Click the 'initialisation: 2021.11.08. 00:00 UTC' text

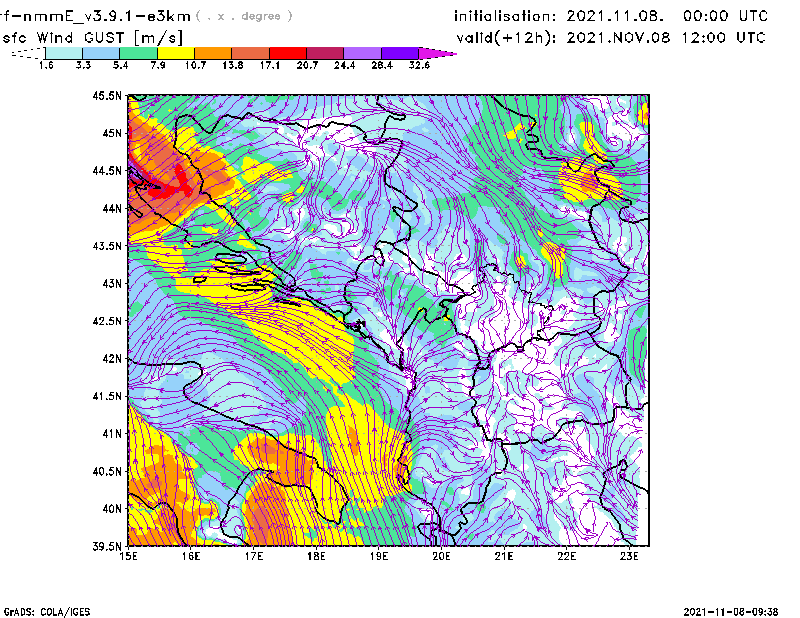coord(611,16)
